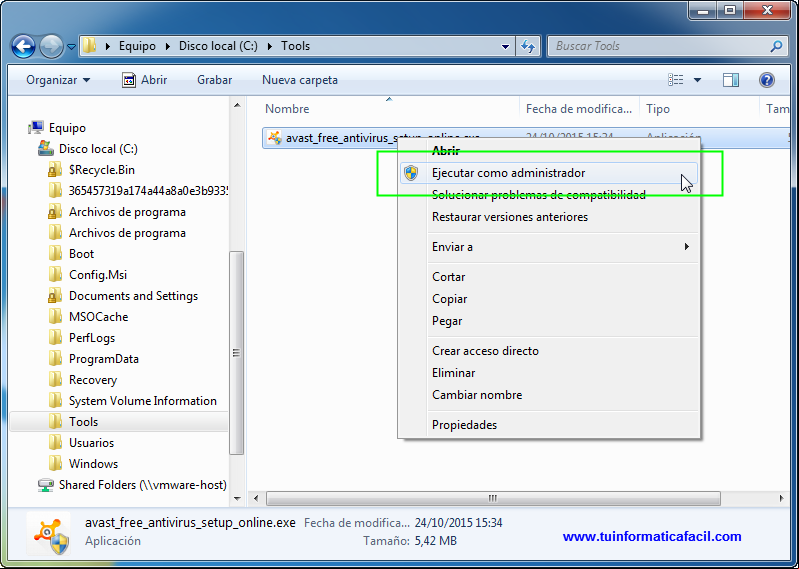Open the Config.Msi folder

click(x=98, y=275)
